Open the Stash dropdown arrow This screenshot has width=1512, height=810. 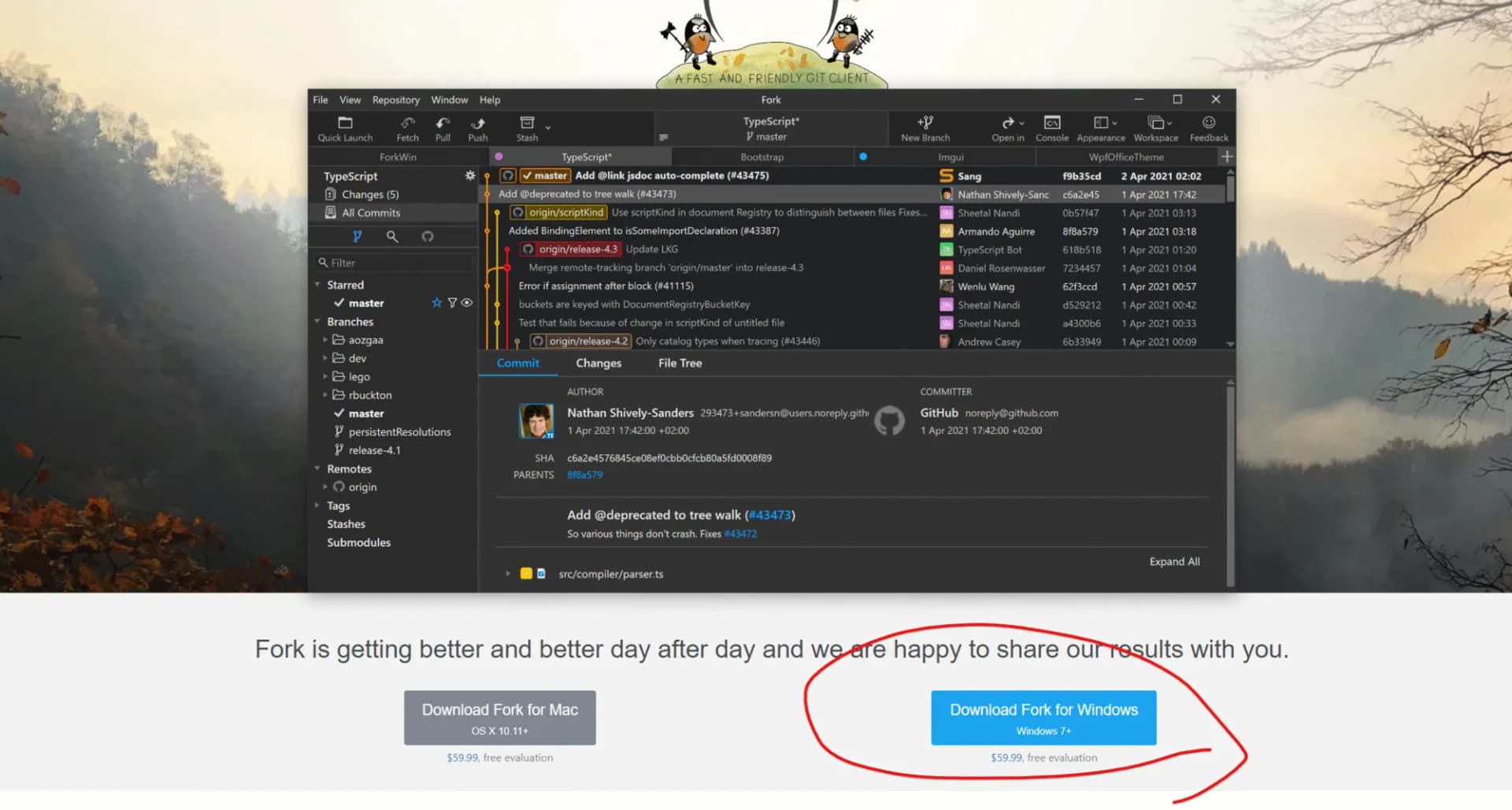point(548,127)
